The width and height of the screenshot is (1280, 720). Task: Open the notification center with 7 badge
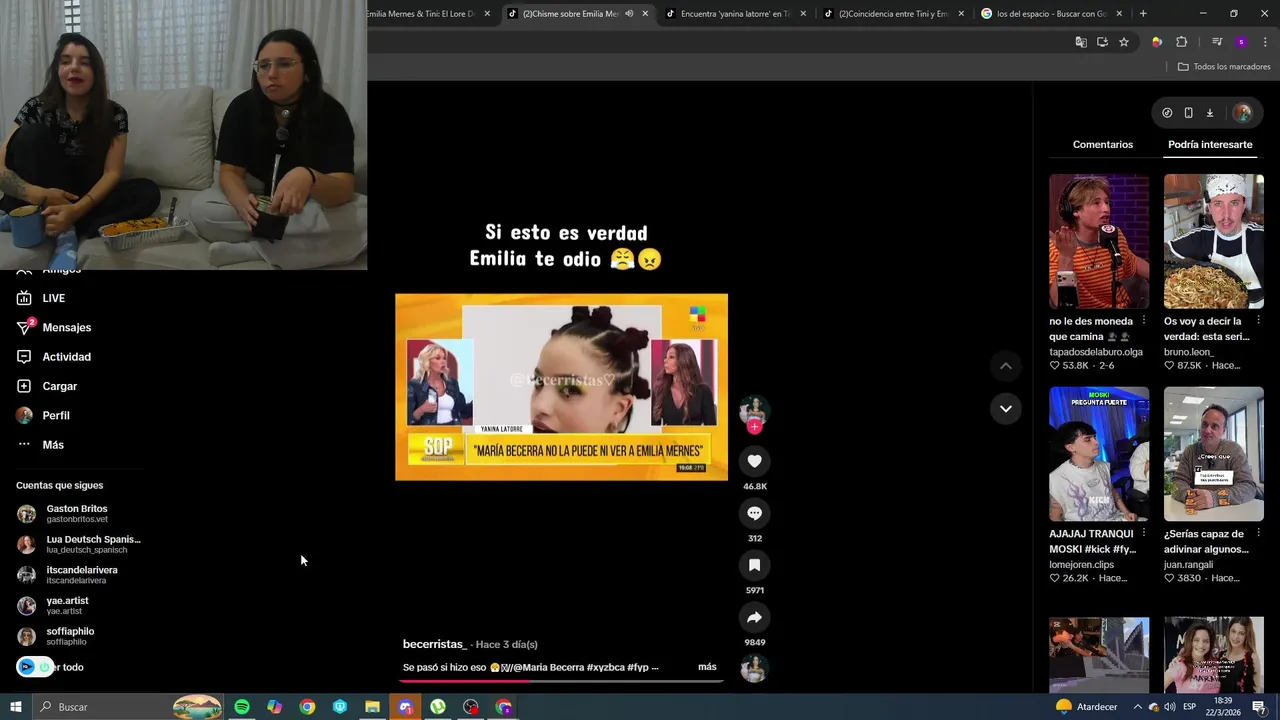1259,707
